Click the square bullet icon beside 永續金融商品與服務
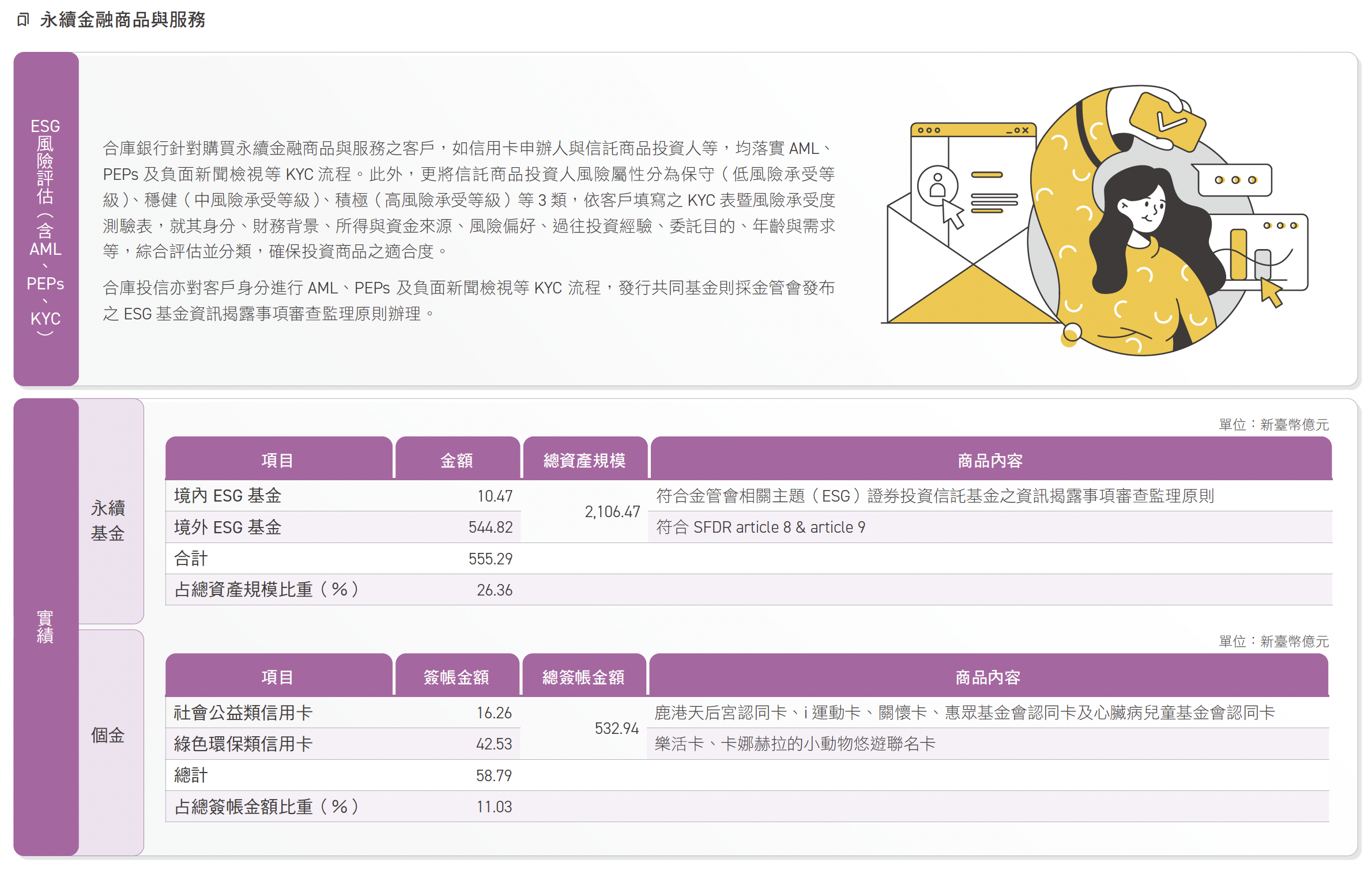 (x=23, y=20)
